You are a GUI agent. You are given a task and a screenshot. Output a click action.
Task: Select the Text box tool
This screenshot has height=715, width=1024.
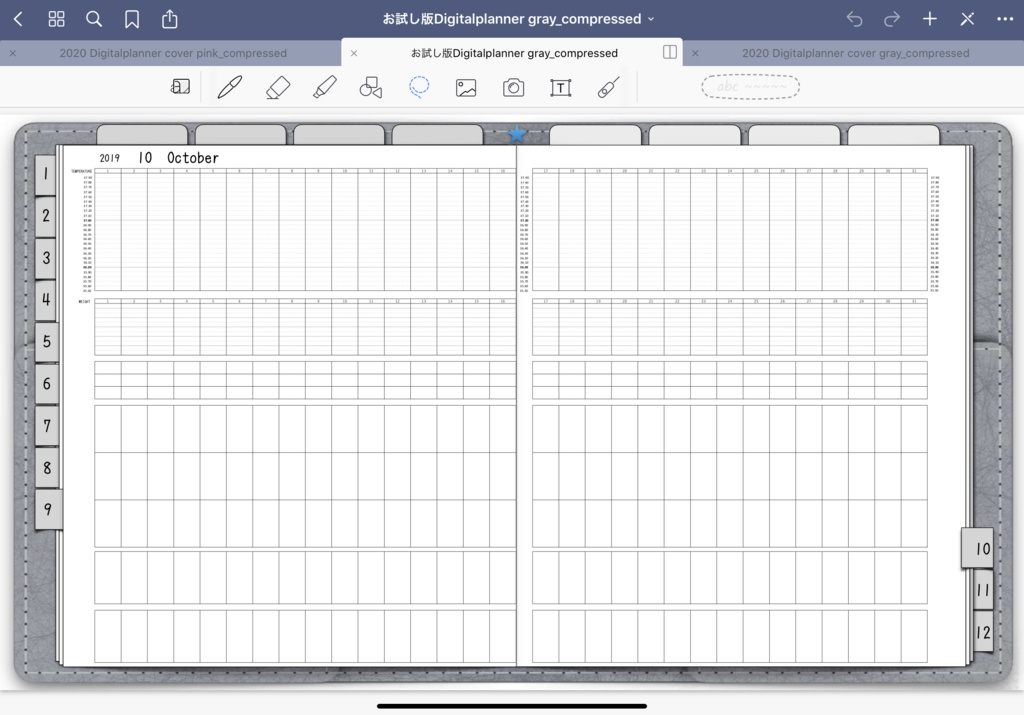(560, 87)
